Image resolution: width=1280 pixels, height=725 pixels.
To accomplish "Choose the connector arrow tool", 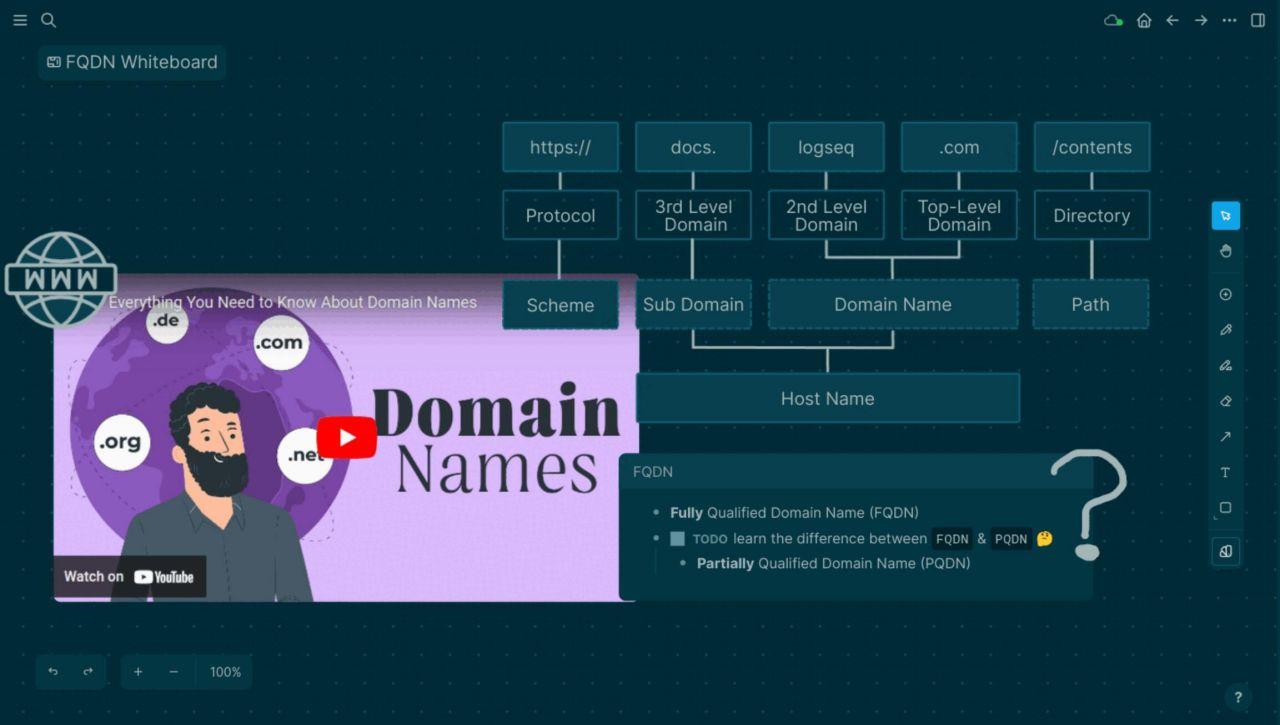I will click(x=1225, y=437).
